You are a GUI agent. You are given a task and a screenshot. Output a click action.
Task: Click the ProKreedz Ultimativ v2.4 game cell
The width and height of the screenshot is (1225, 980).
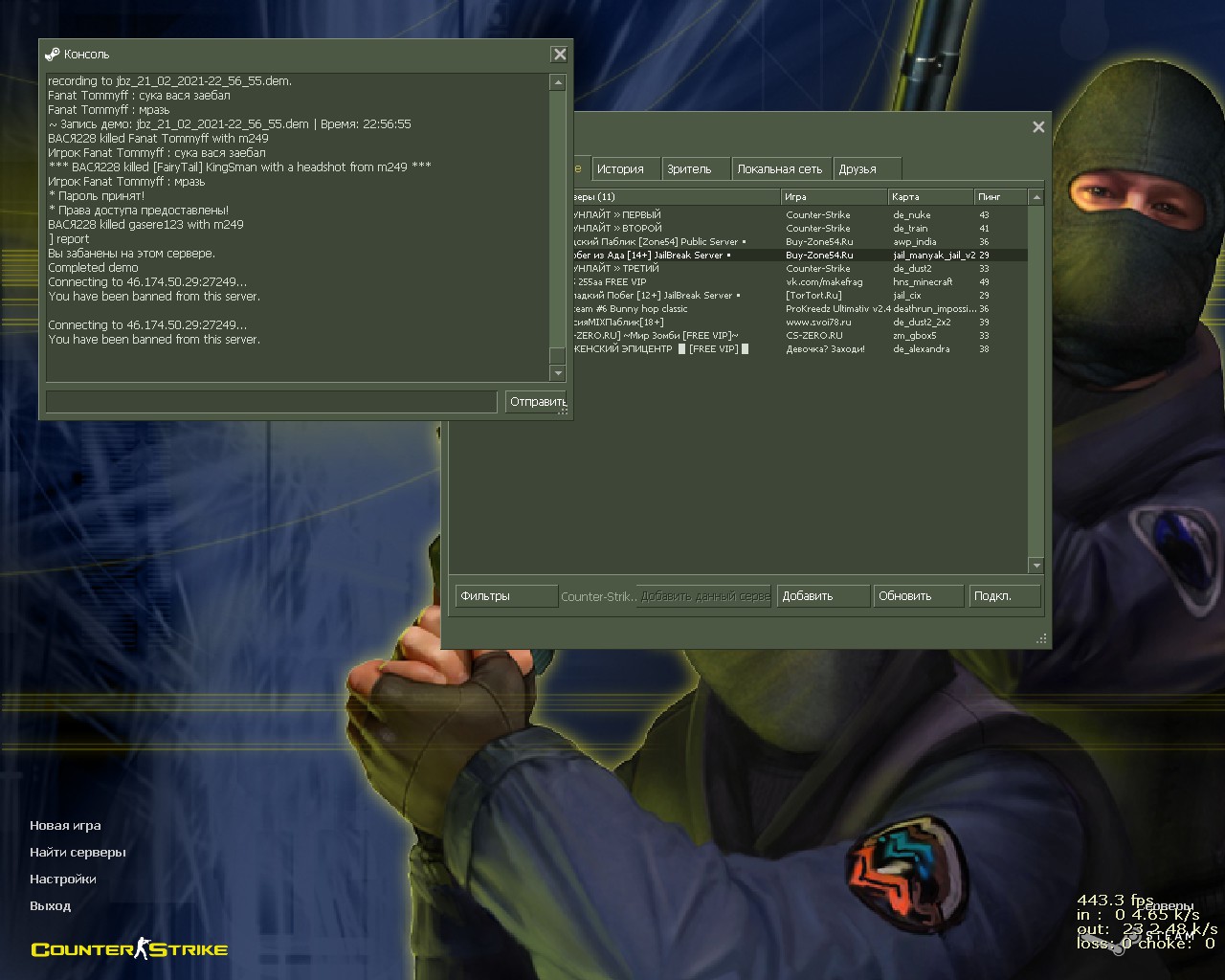(838, 309)
